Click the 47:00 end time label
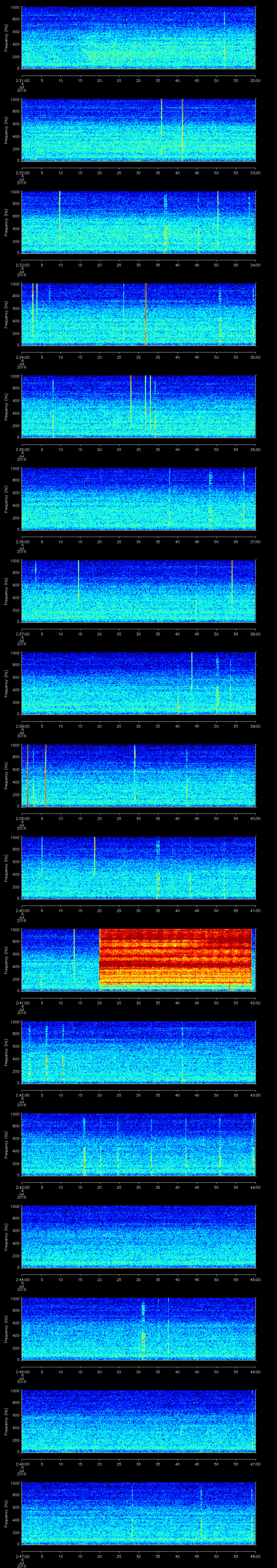The height and width of the screenshot is (1568, 277). coord(255,1464)
